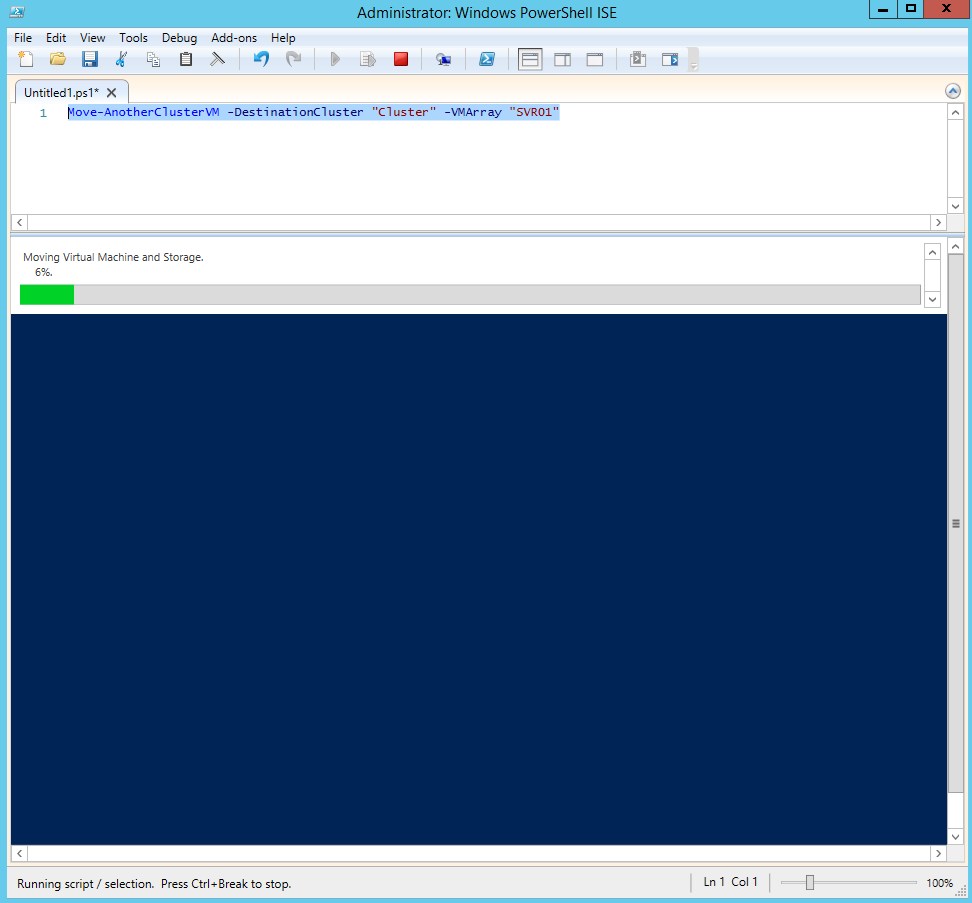Click the Running script status message
Image resolution: width=972 pixels, height=903 pixels.
(x=154, y=884)
